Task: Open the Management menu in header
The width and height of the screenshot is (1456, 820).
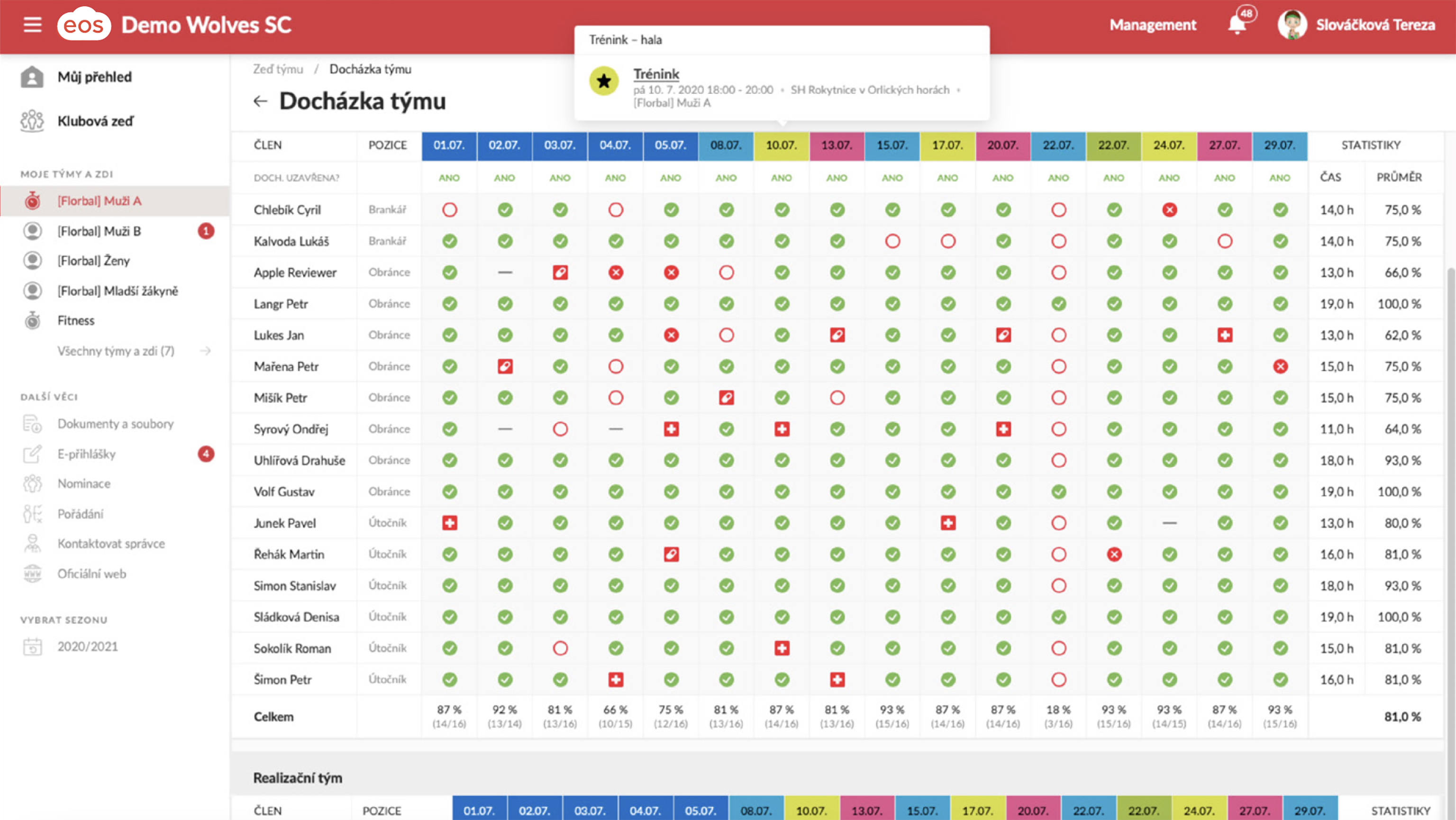Action: 1153,26
